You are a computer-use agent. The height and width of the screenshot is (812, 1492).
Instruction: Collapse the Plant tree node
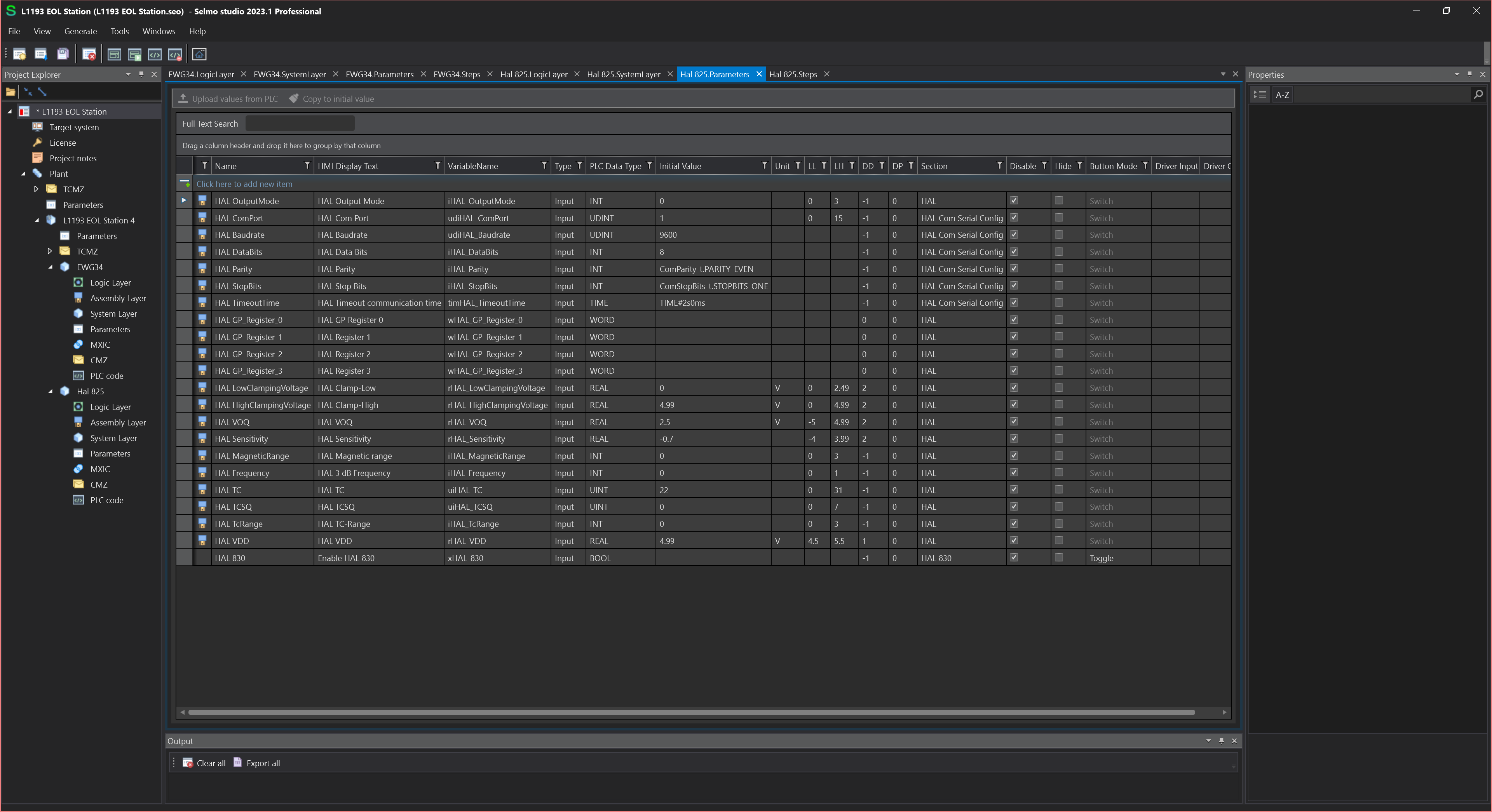pyautogui.click(x=23, y=173)
